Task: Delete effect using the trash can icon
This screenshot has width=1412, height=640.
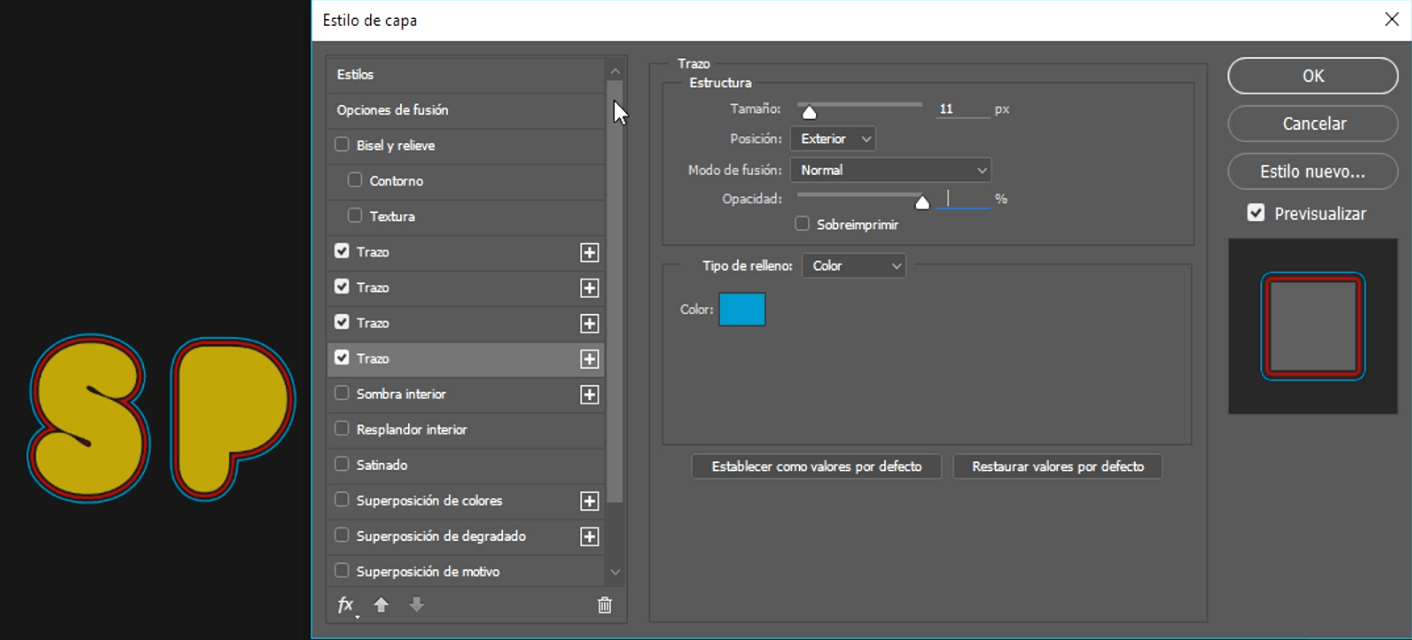Action: tap(604, 605)
